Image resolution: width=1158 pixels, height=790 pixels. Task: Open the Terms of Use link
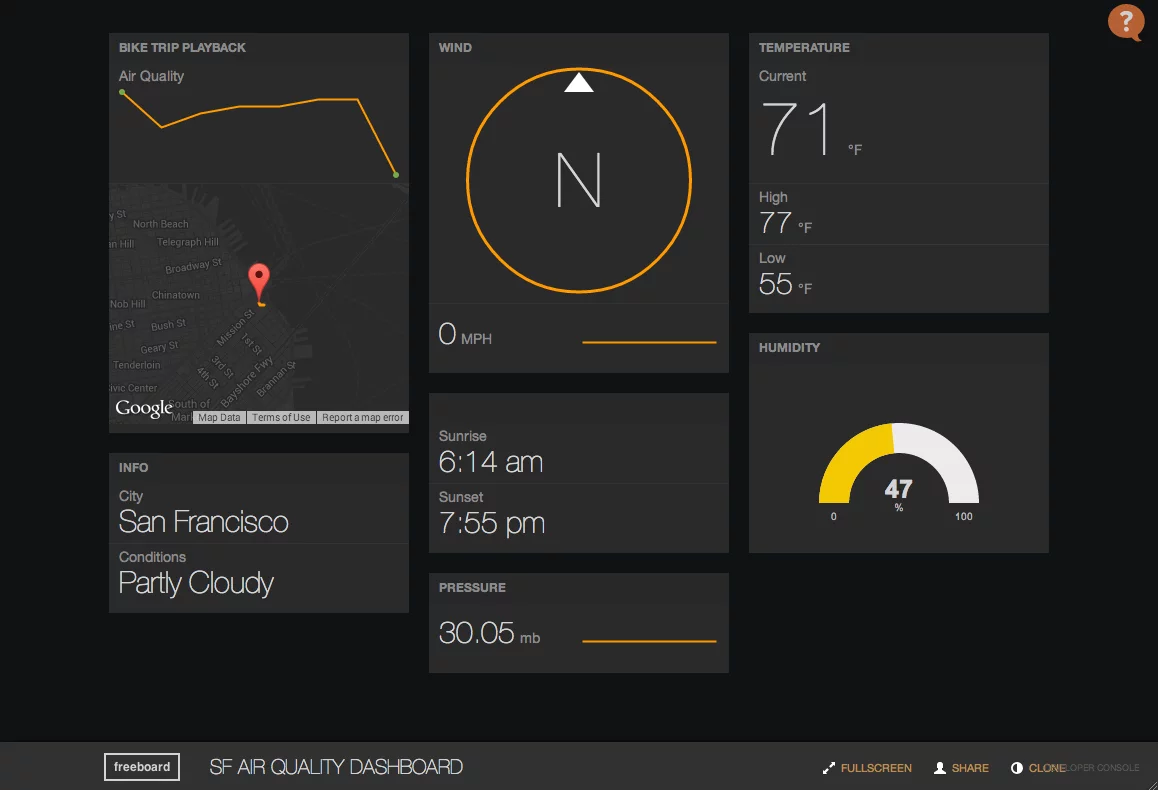pyautogui.click(x=281, y=418)
